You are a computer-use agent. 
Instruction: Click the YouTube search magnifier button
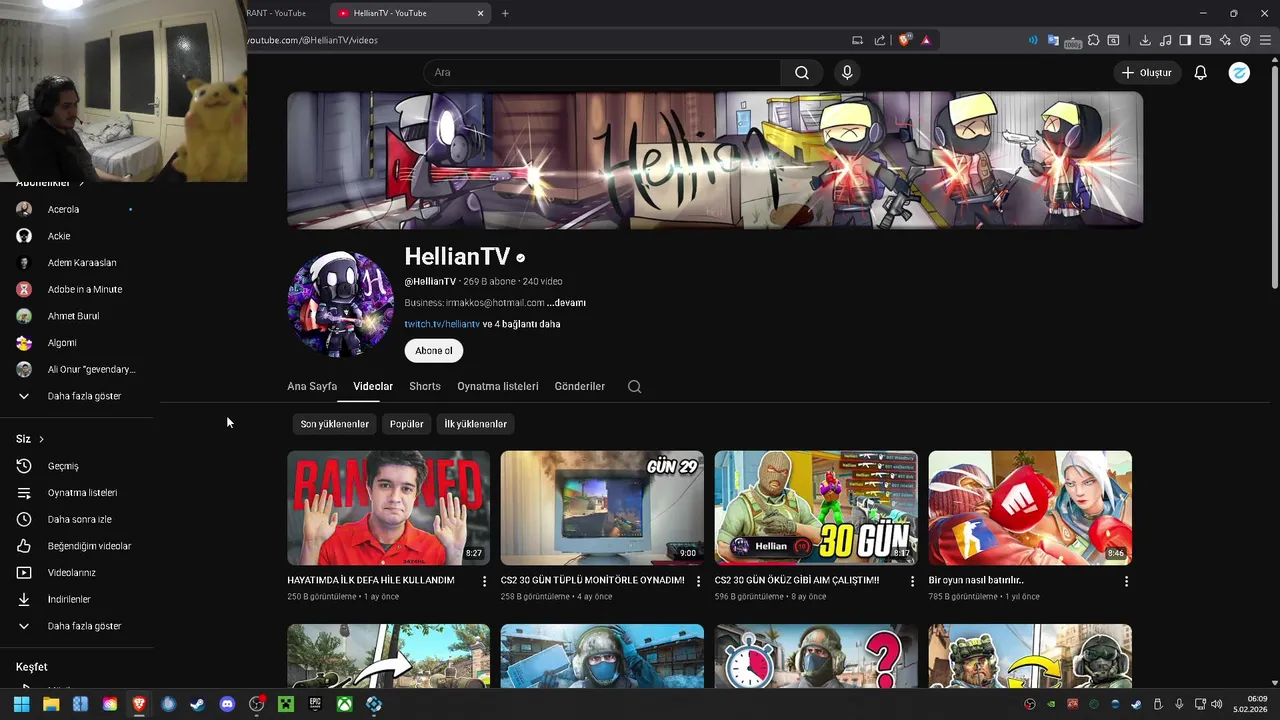pos(802,73)
